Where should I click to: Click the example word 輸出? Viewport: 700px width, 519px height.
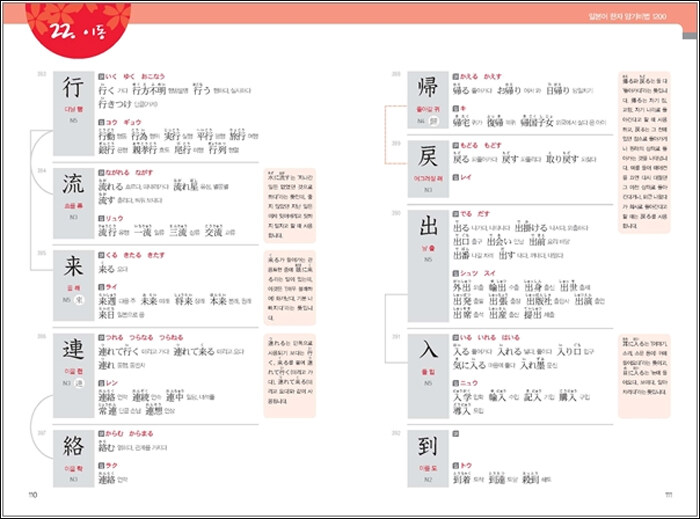(497, 286)
